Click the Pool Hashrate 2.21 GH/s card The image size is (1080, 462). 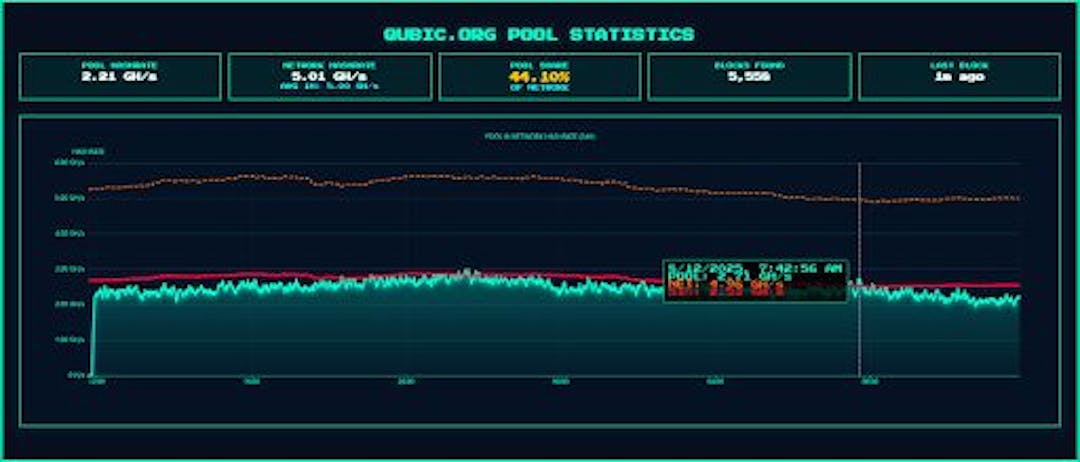point(120,76)
